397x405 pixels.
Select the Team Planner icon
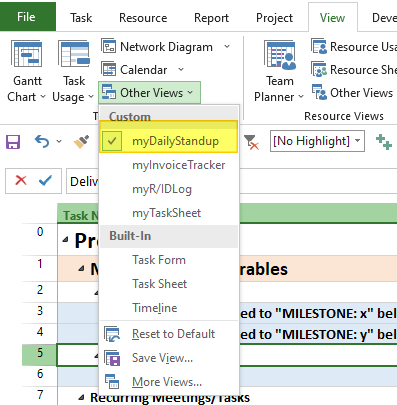[x=280, y=55]
